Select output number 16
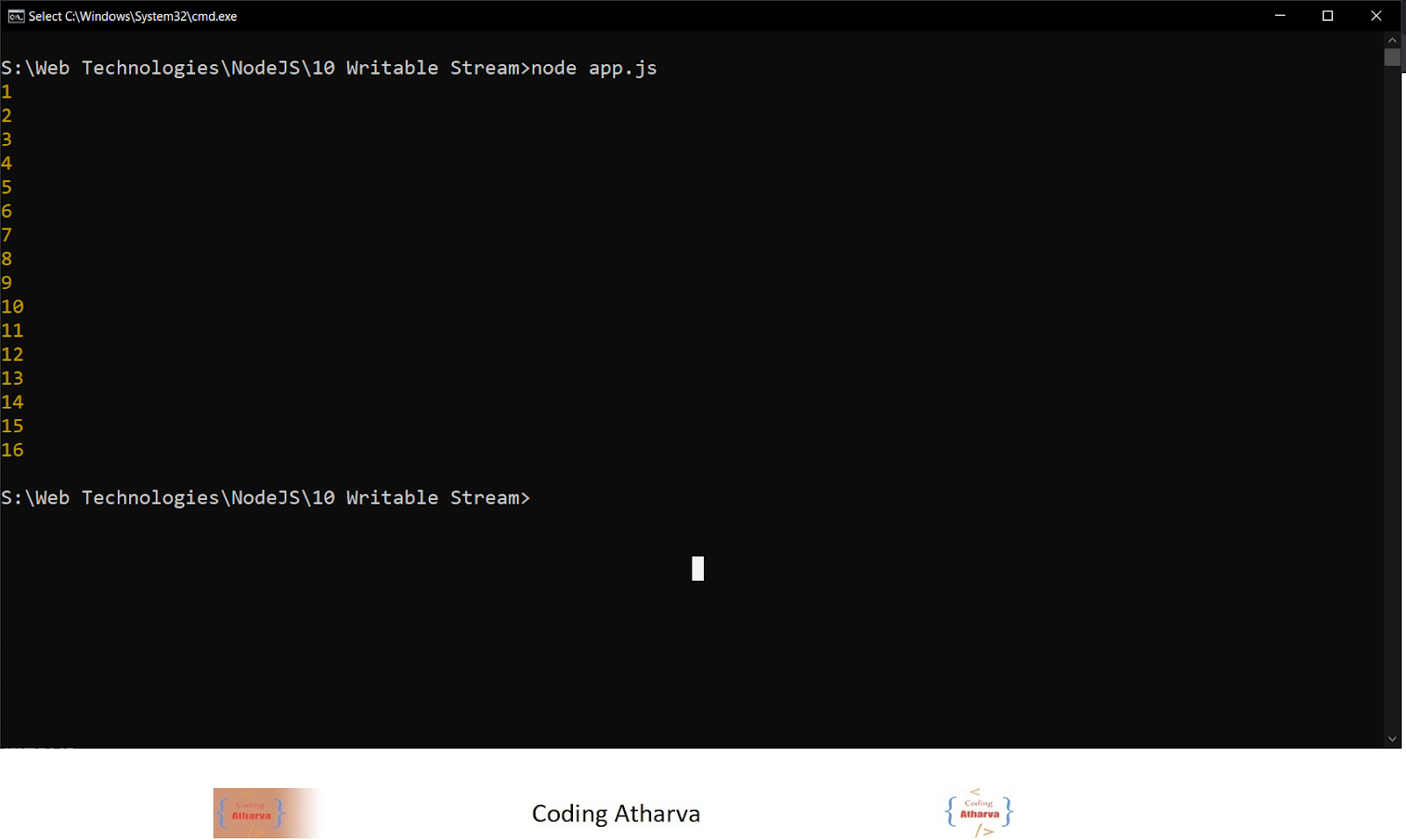1406x840 pixels. 12,450
